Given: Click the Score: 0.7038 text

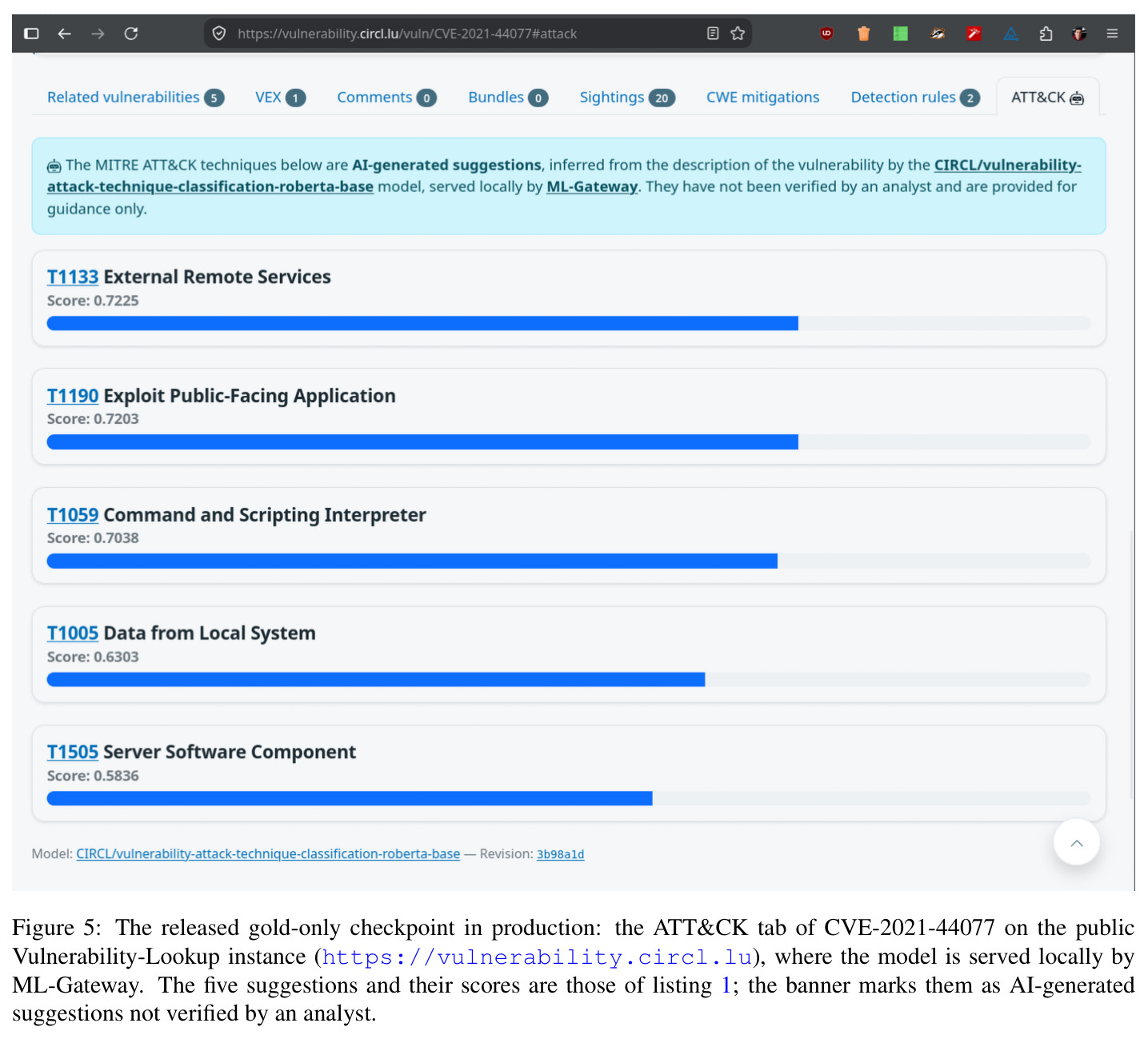Looking at the screenshot, I should pos(93,538).
